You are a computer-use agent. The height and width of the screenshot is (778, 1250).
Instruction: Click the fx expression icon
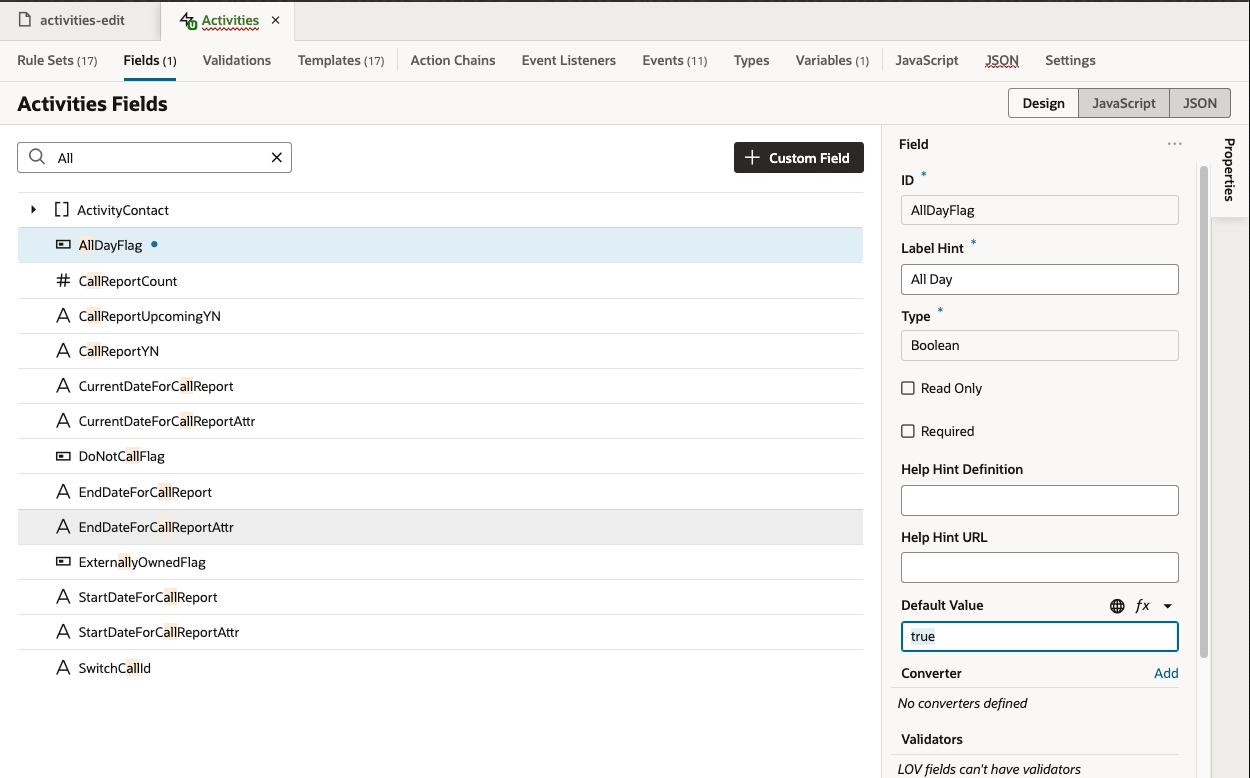pyautogui.click(x=1142, y=606)
